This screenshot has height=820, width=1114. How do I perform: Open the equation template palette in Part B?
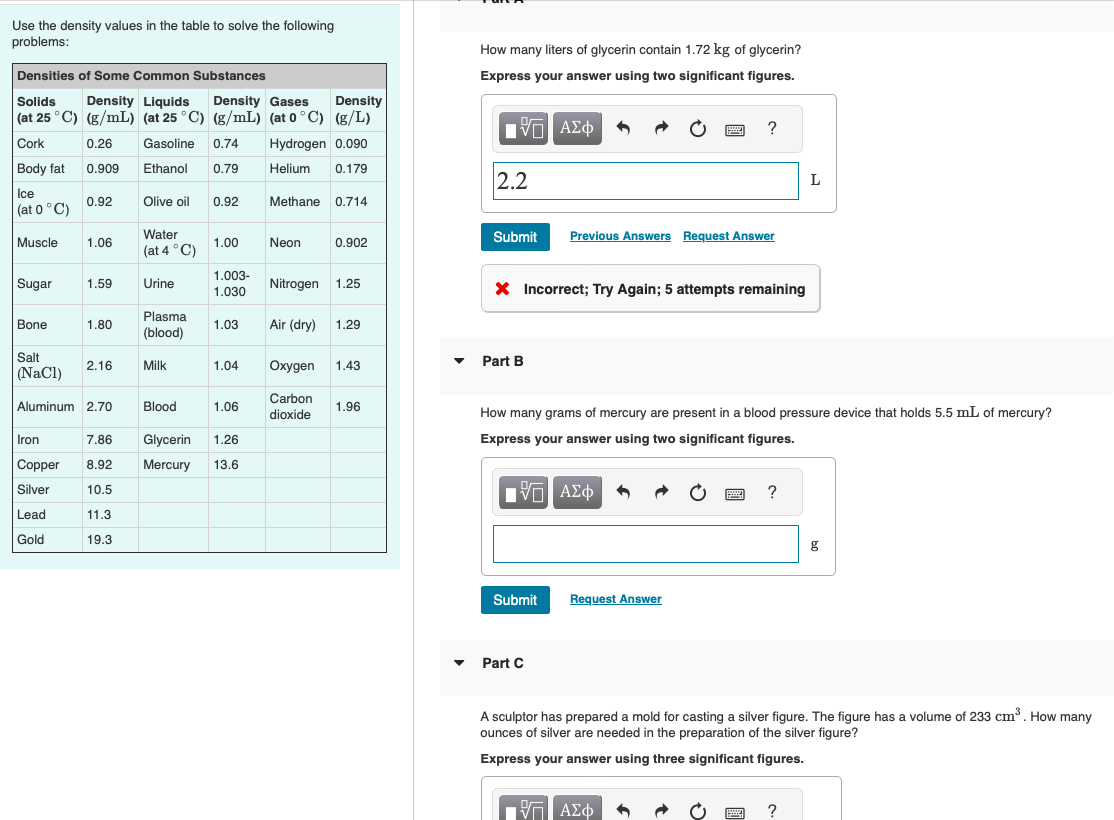(522, 491)
